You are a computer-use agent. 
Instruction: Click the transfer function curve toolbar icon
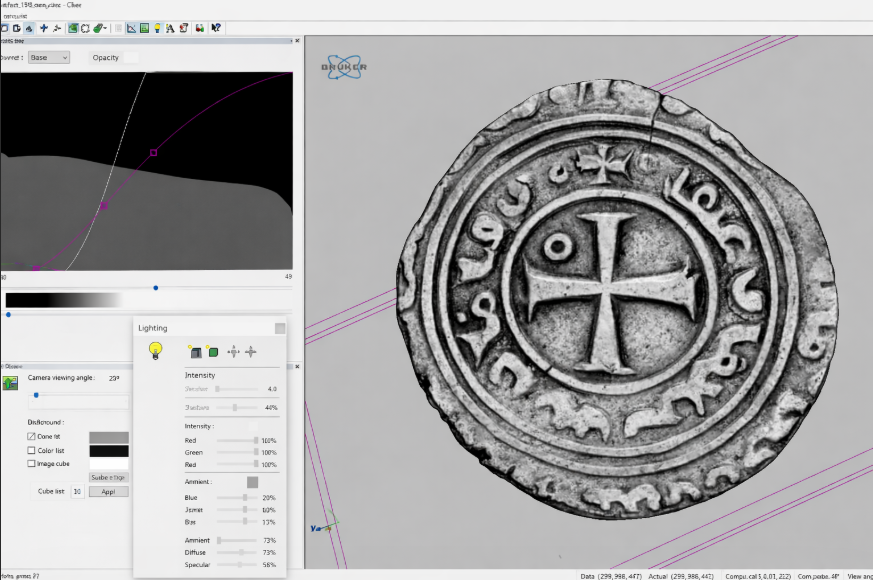pos(131,28)
